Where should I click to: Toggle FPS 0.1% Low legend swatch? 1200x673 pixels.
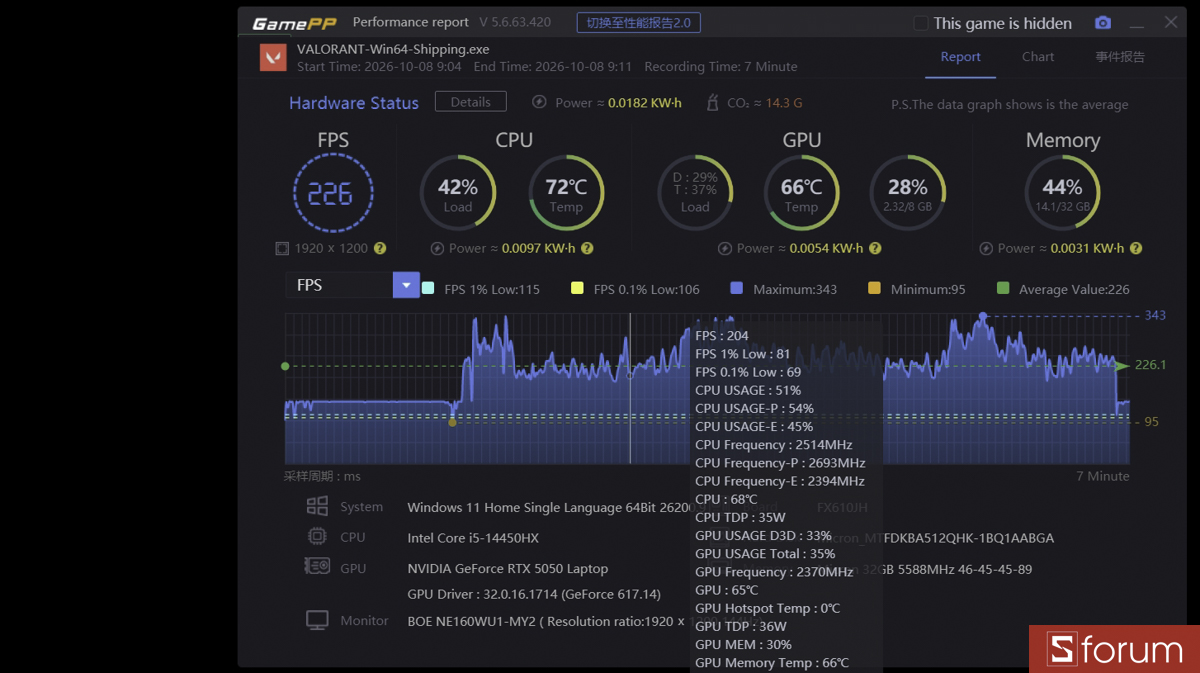pyautogui.click(x=577, y=288)
